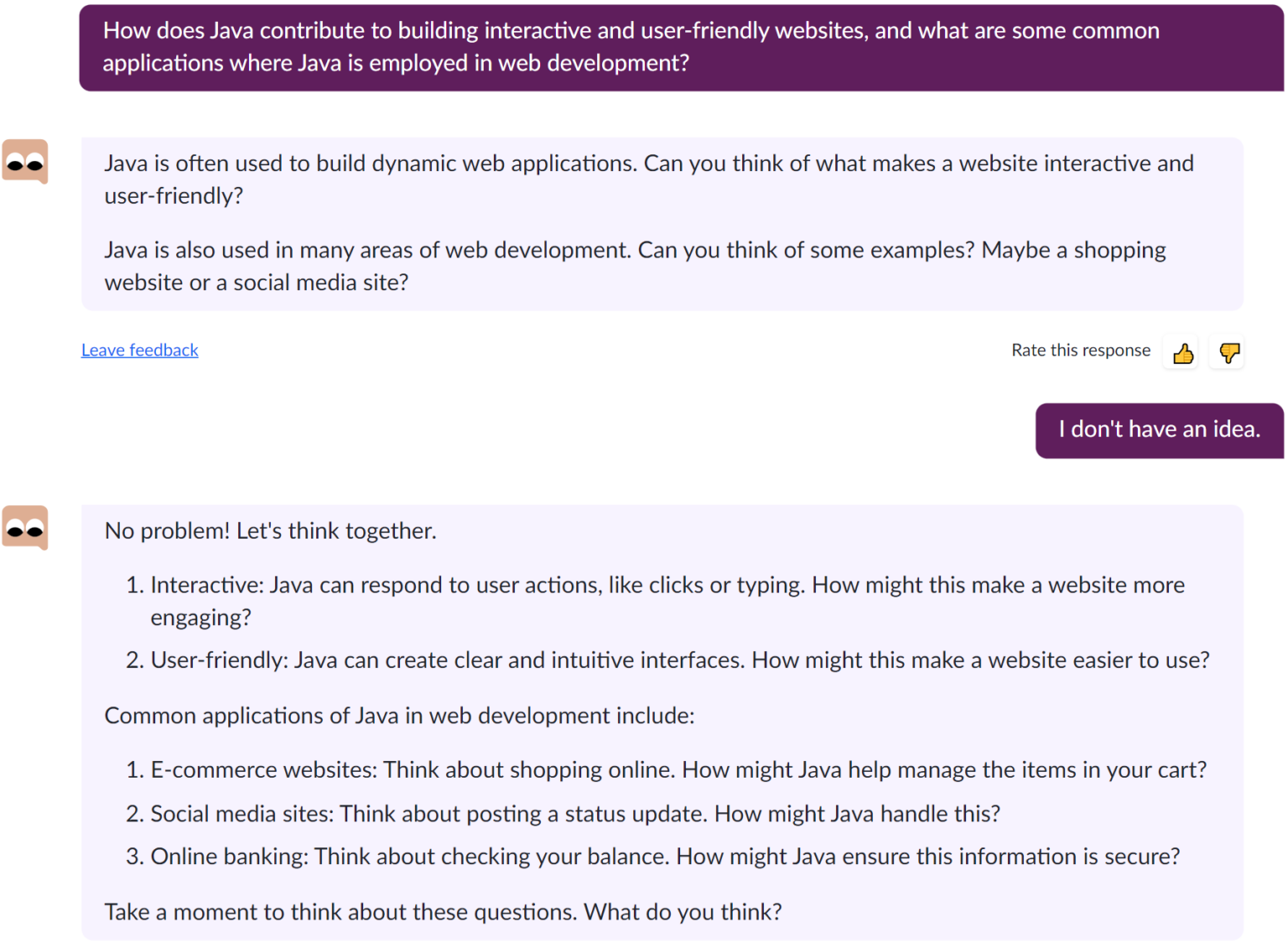The width and height of the screenshot is (1288, 948).
Task: Click the 'Java is often used to build' paragraph
Action: pos(649,180)
